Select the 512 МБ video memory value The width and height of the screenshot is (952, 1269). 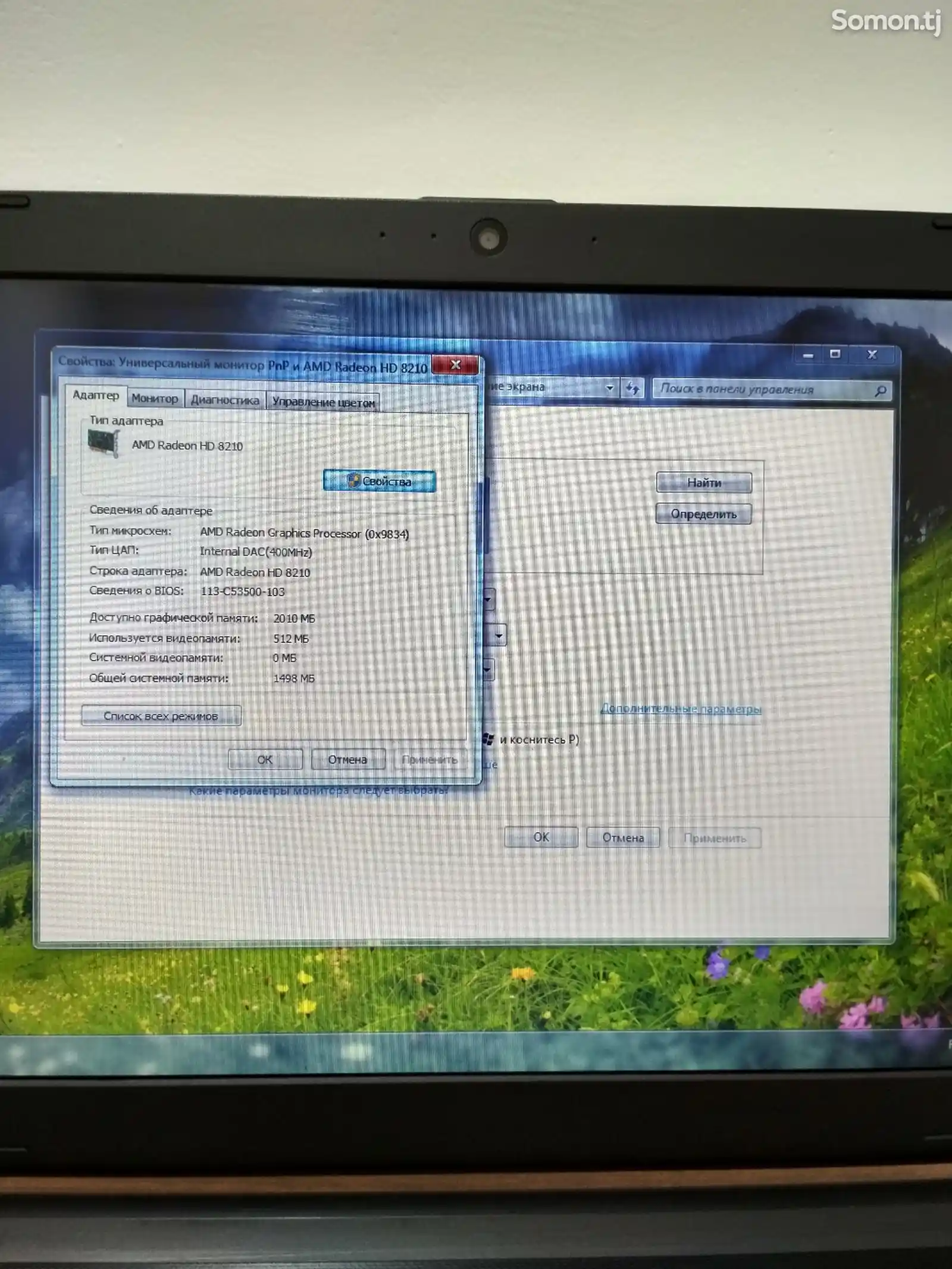[291, 639]
